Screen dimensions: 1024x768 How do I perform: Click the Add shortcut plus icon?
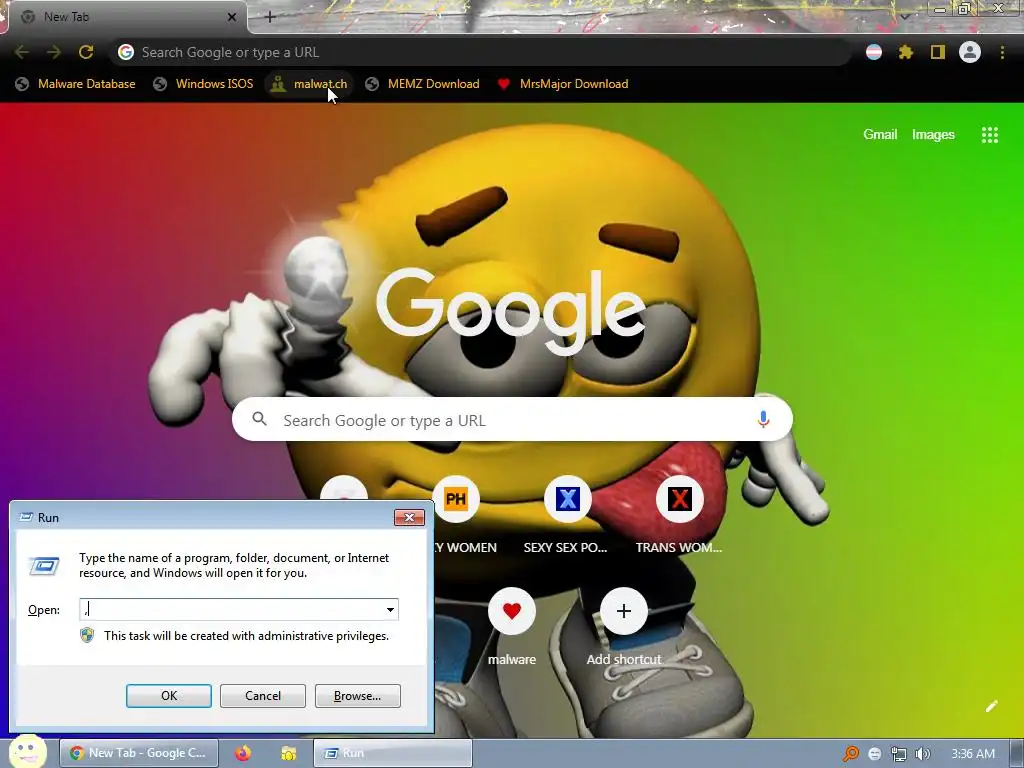624,611
